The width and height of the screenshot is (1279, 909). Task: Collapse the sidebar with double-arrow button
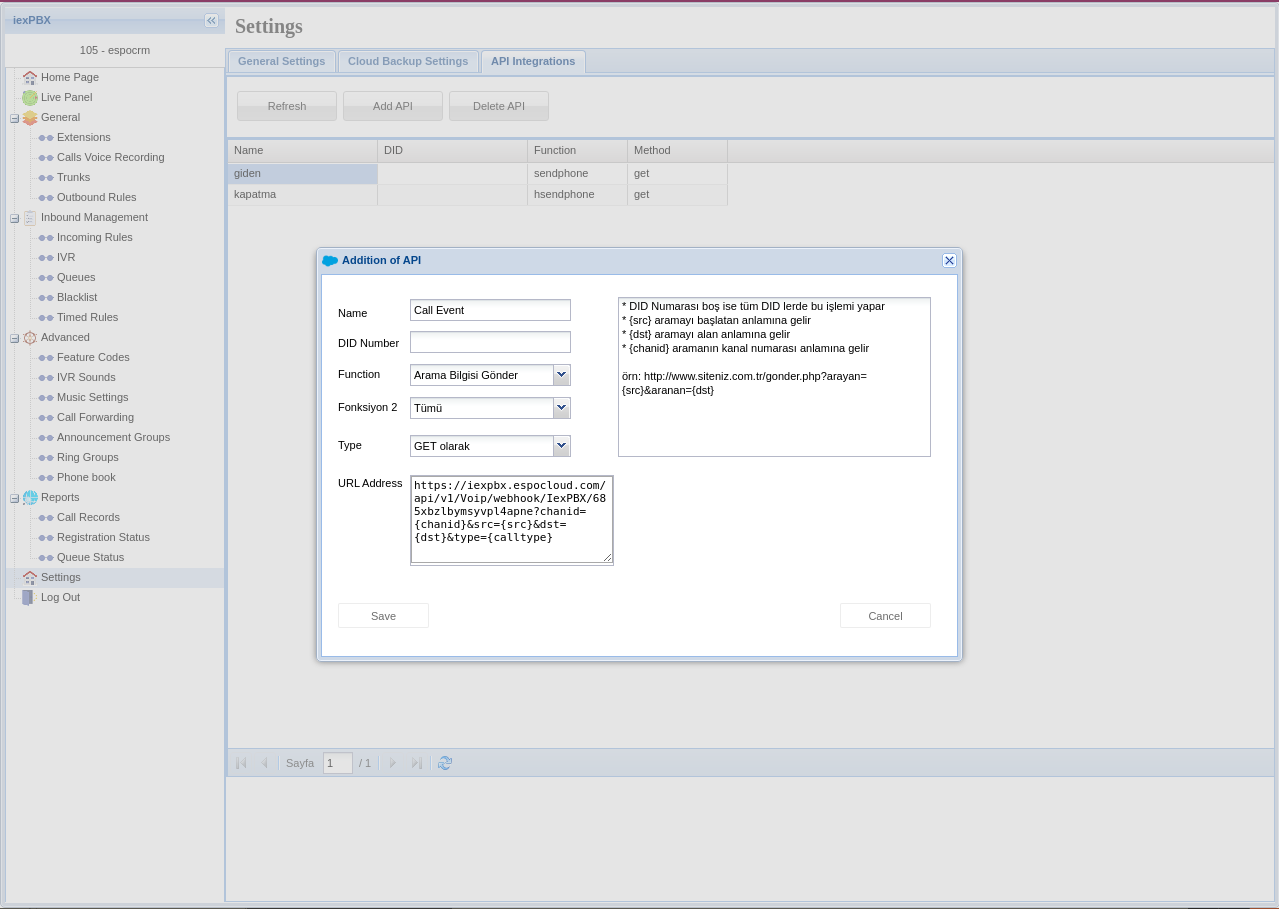[x=211, y=20]
